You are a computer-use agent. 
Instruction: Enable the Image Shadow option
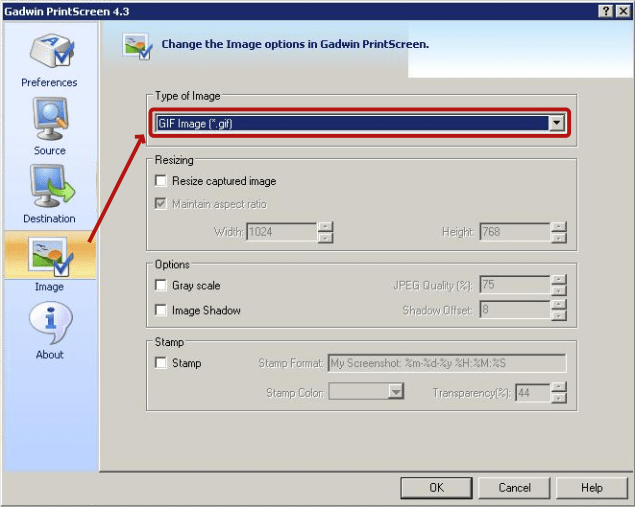coord(161,310)
